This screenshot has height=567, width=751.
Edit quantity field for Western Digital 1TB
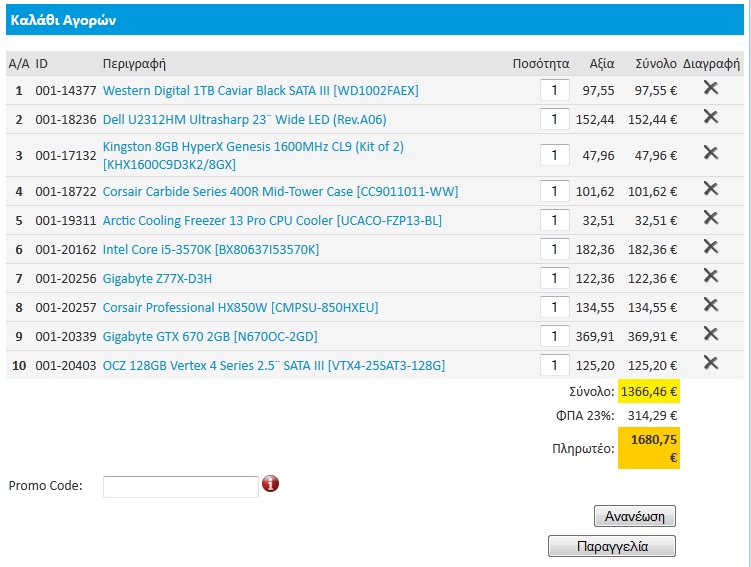click(x=555, y=90)
